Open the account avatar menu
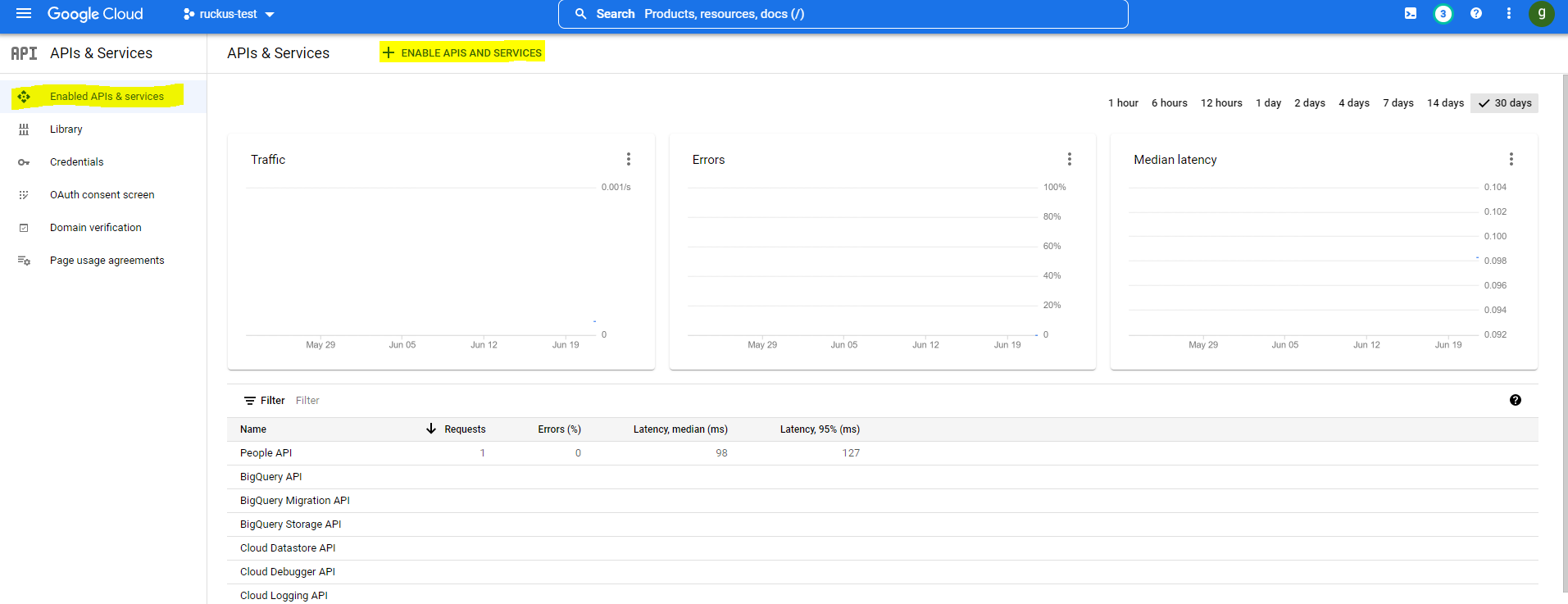The width and height of the screenshot is (1568, 604). click(x=1542, y=14)
